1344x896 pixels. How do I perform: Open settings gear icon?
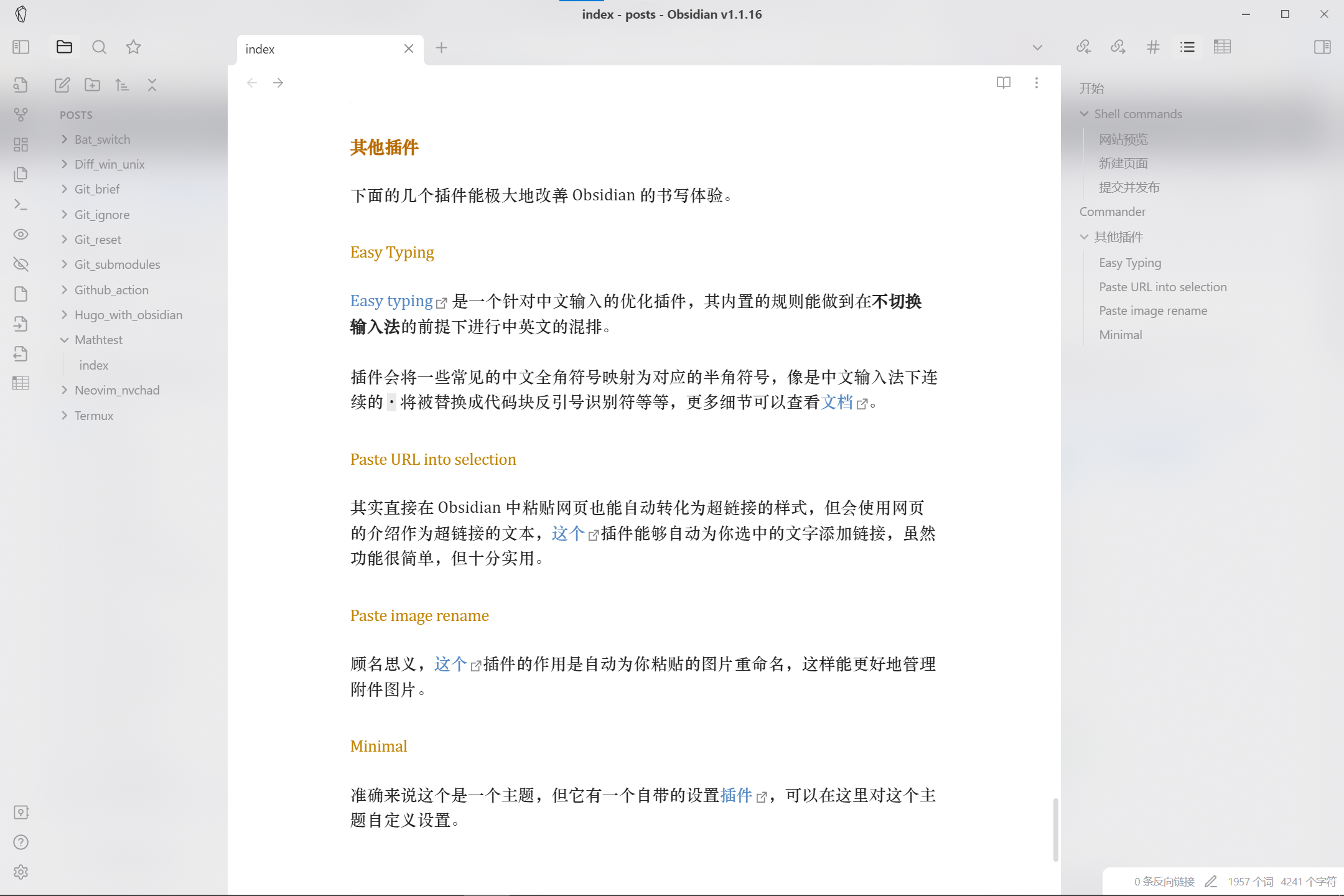[x=21, y=872]
